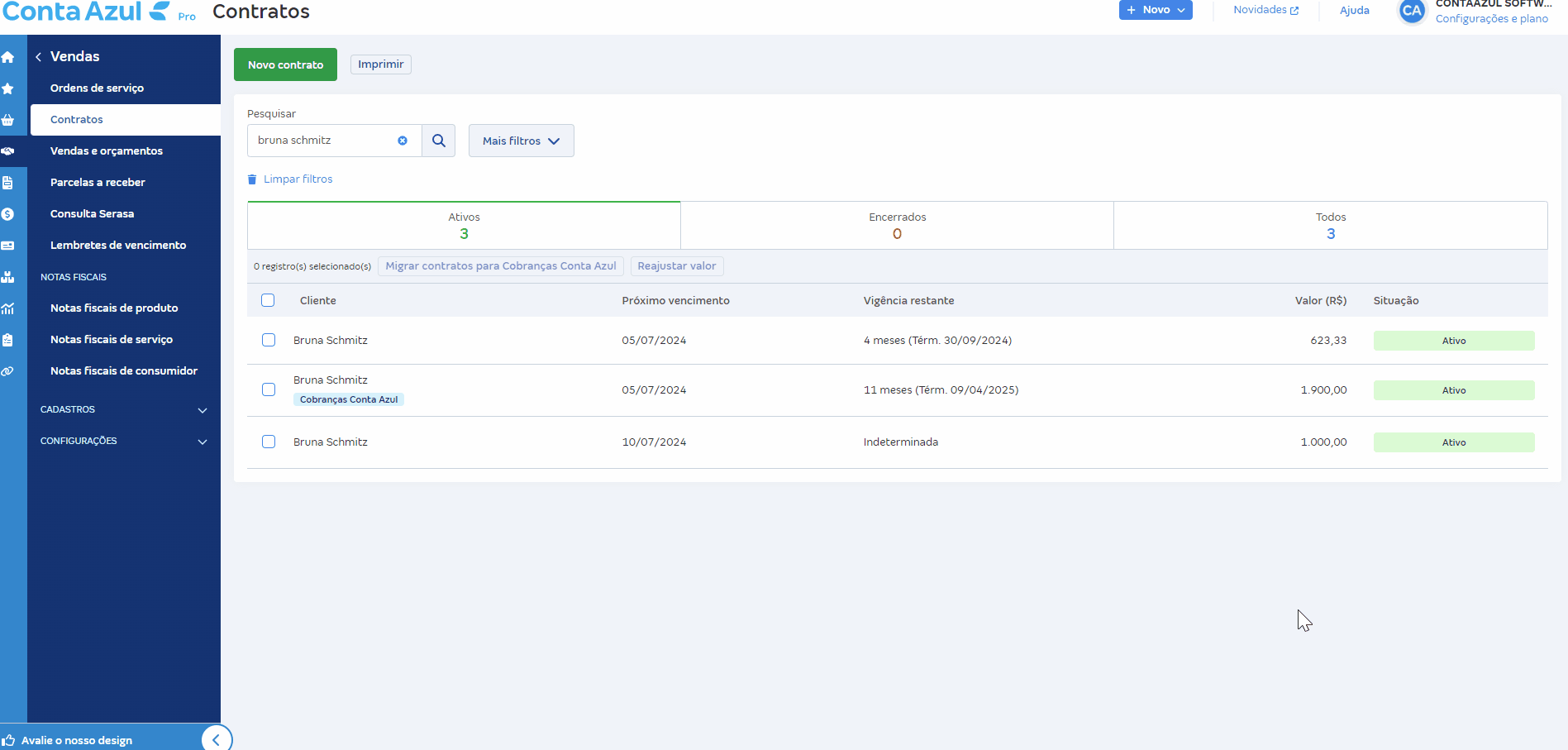Click the Cobranças Conta Azul tag
Screen dimensions: 1568x750
click(349, 399)
